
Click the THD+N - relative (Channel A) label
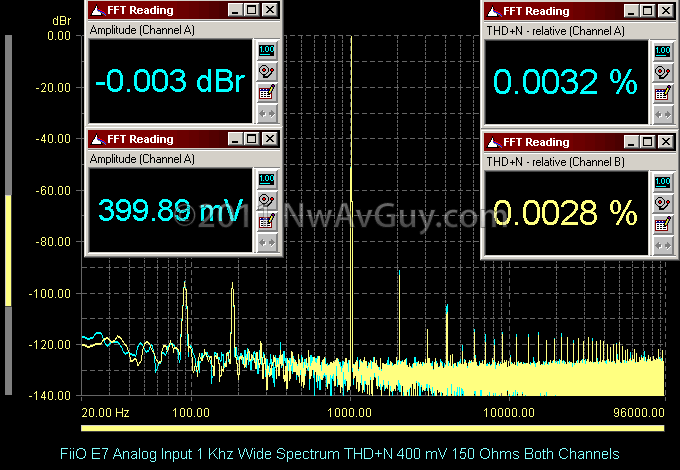click(556, 31)
